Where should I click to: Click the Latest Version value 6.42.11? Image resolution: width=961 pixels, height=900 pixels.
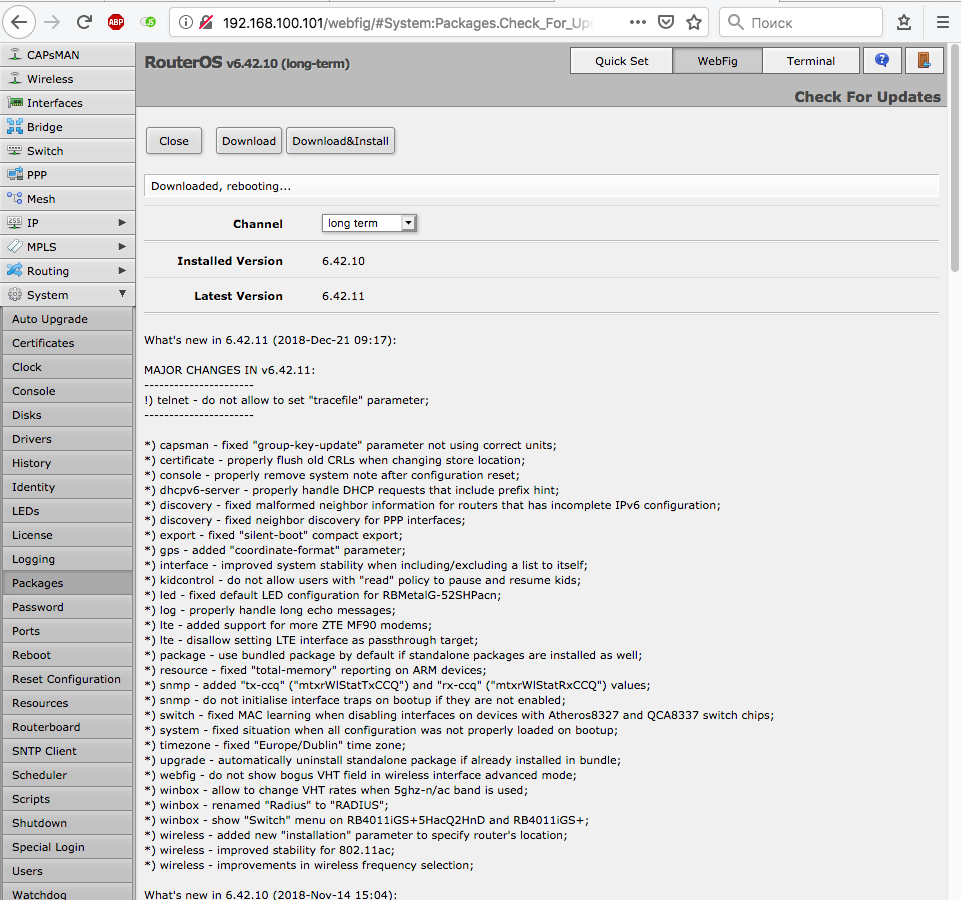(343, 296)
